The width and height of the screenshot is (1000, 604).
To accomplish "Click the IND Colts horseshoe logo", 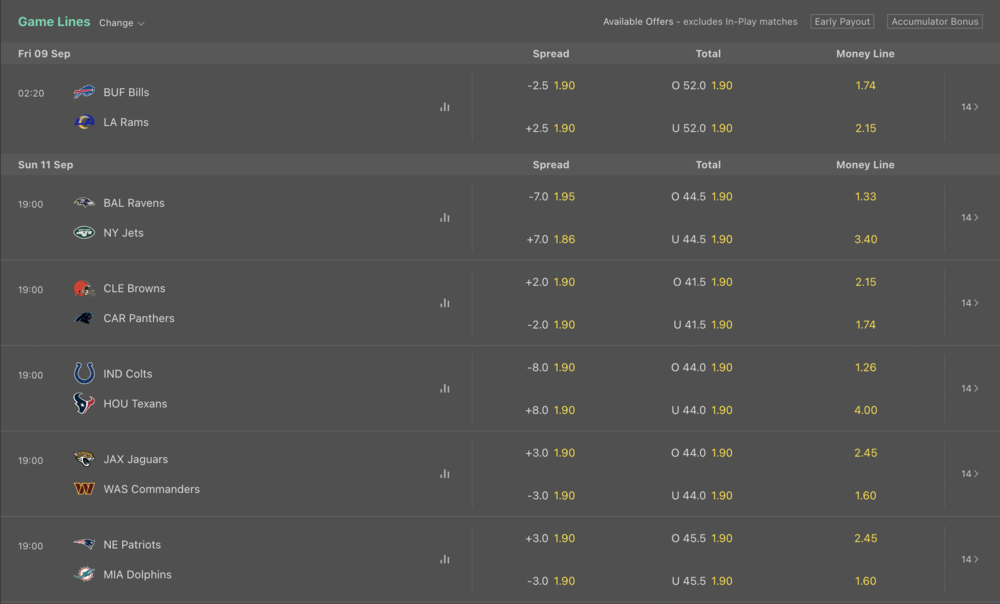I will [84, 374].
